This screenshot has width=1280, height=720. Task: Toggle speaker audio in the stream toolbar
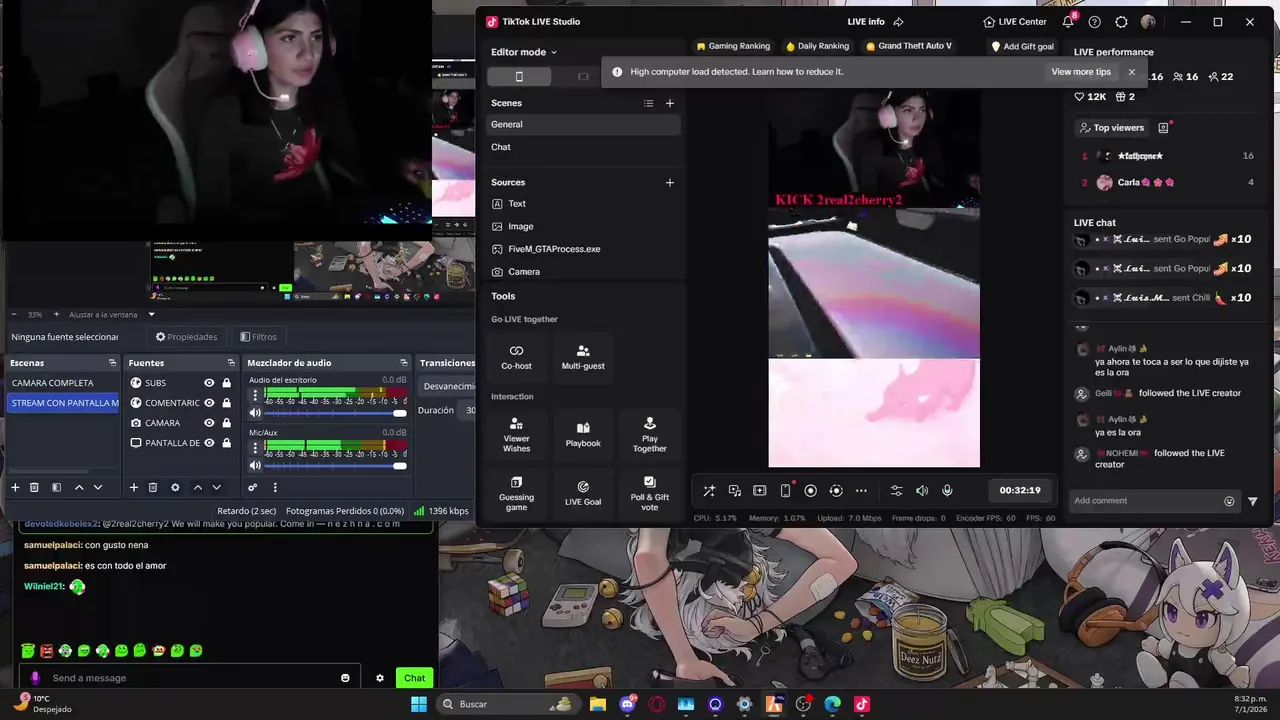coord(922,490)
